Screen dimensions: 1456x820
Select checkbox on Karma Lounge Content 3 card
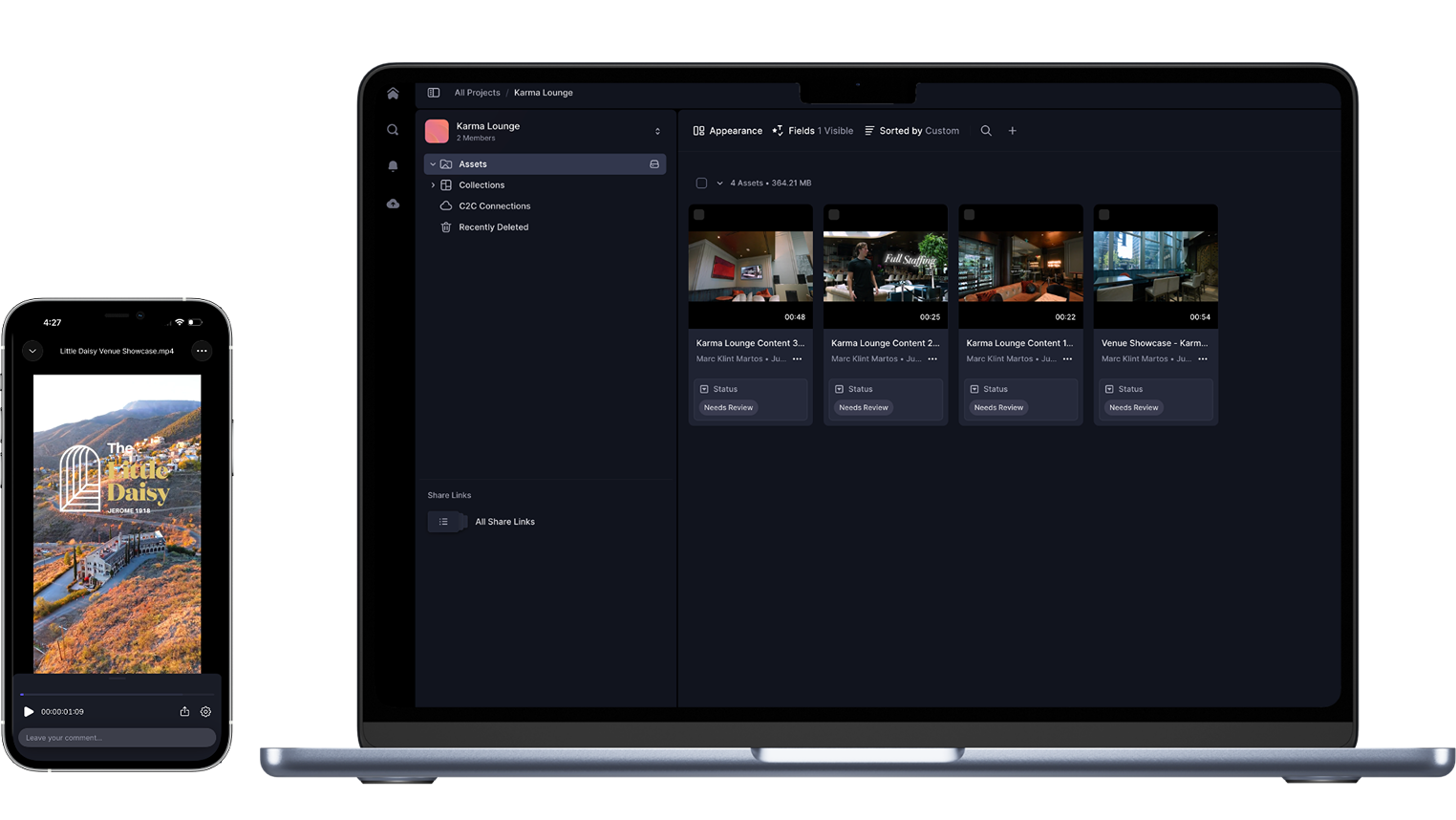699,215
